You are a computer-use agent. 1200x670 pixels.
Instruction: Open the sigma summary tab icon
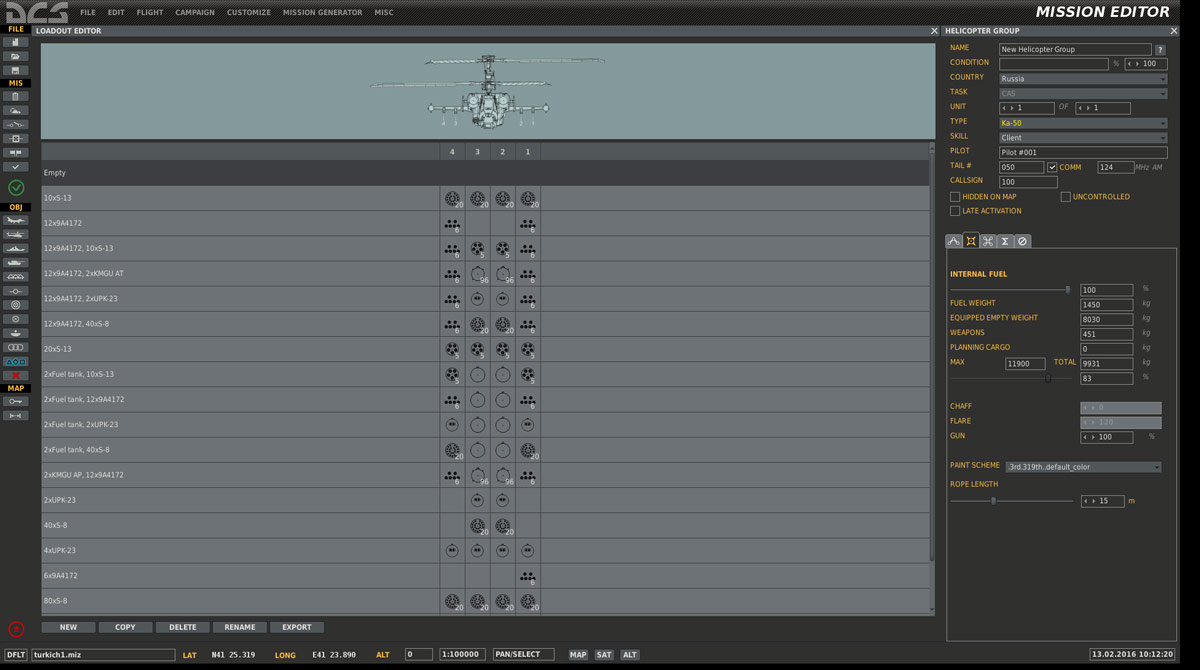point(1005,241)
